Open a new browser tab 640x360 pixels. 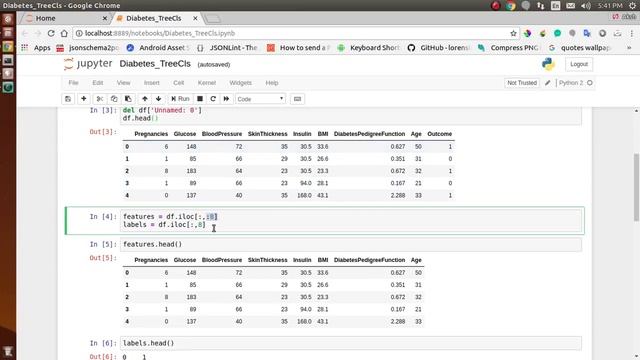212,18
